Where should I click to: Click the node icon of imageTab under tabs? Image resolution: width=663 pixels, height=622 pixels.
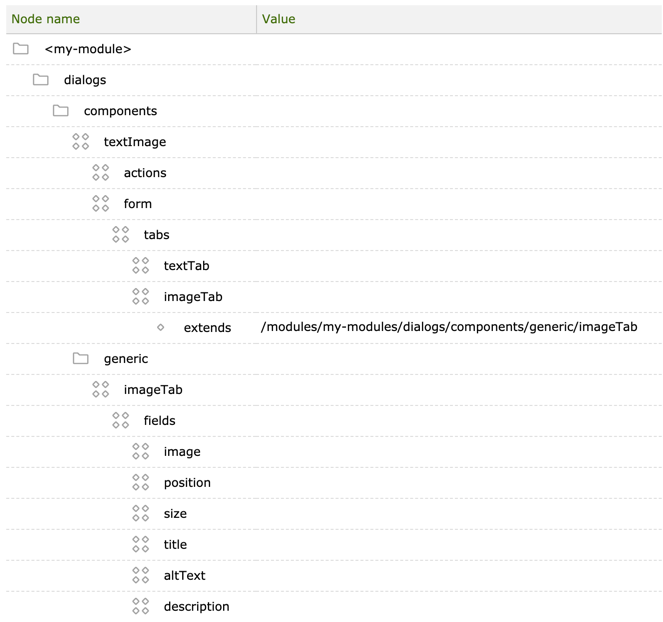(140, 296)
